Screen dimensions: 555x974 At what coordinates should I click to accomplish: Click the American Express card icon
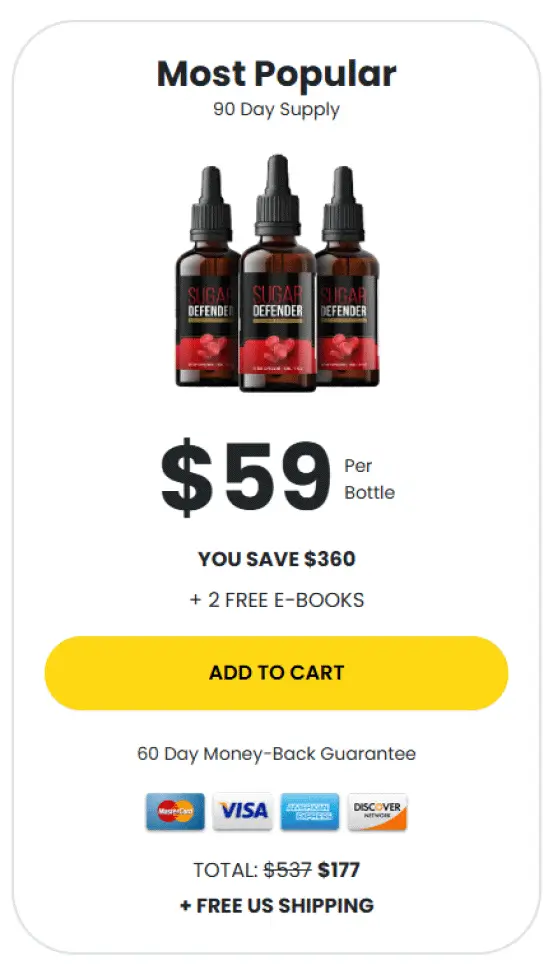click(310, 811)
